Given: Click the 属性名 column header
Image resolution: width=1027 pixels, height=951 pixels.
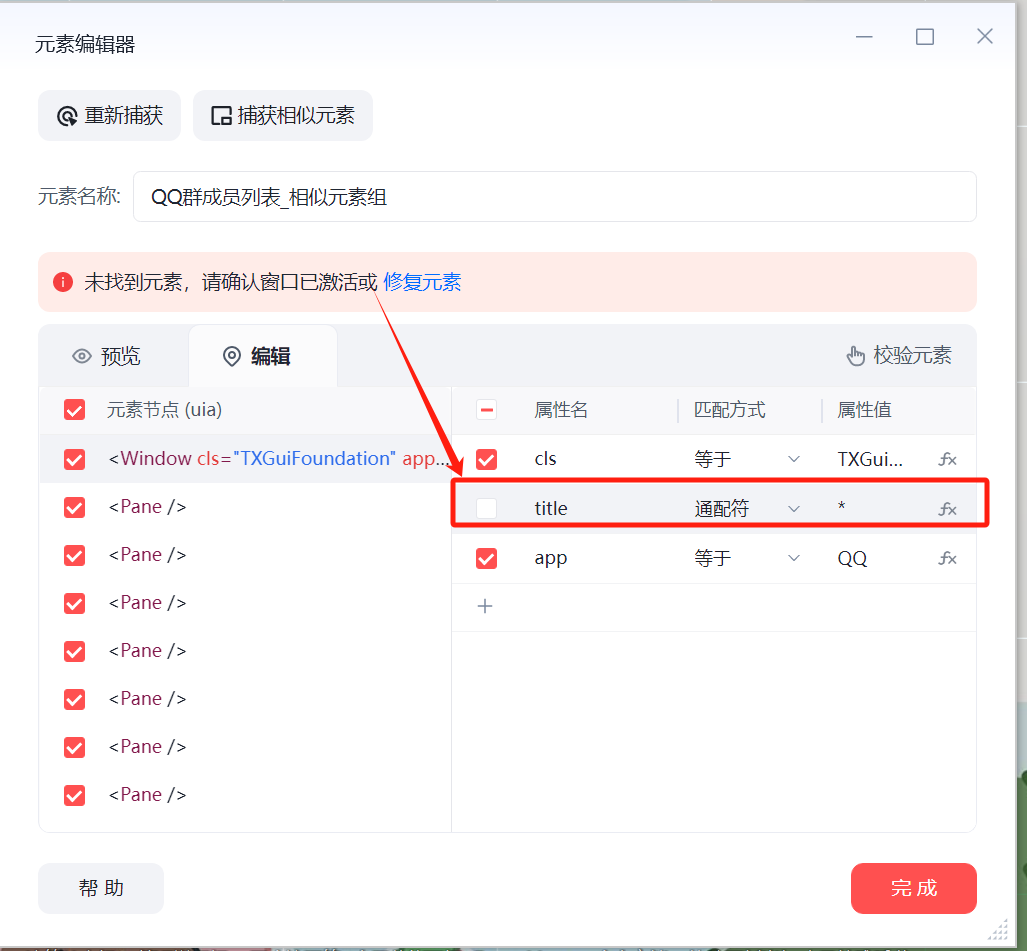Looking at the screenshot, I should pos(561,410).
